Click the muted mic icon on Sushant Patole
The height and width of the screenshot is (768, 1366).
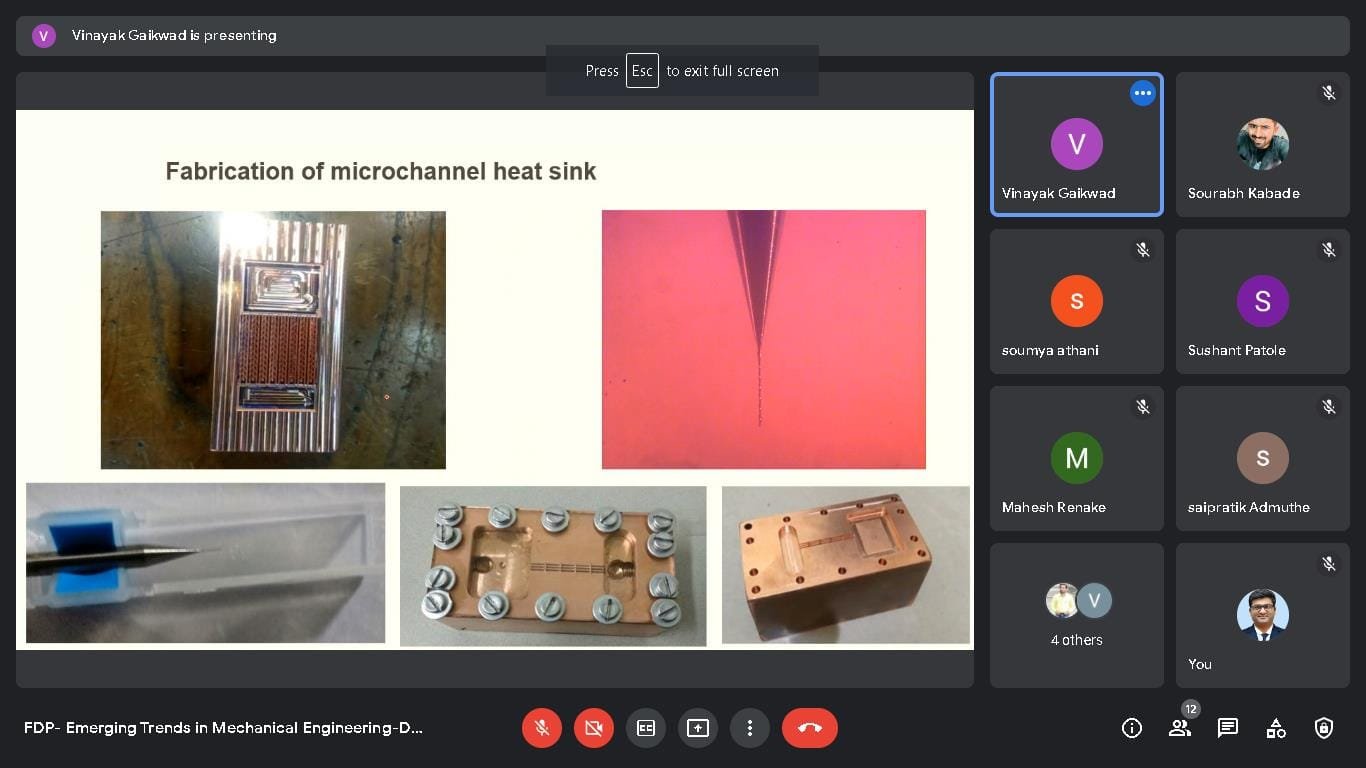[x=1329, y=250]
